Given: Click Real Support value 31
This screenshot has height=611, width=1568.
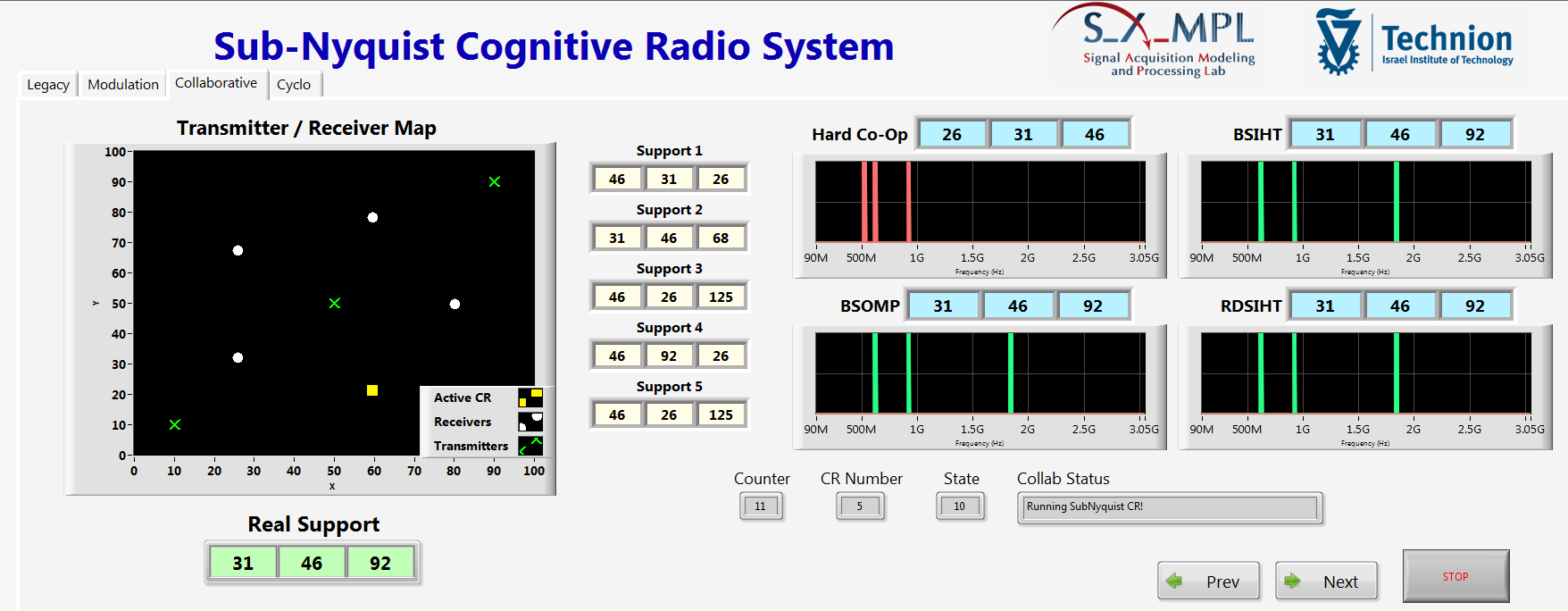Looking at the screenshot, I should pos(243,563).
